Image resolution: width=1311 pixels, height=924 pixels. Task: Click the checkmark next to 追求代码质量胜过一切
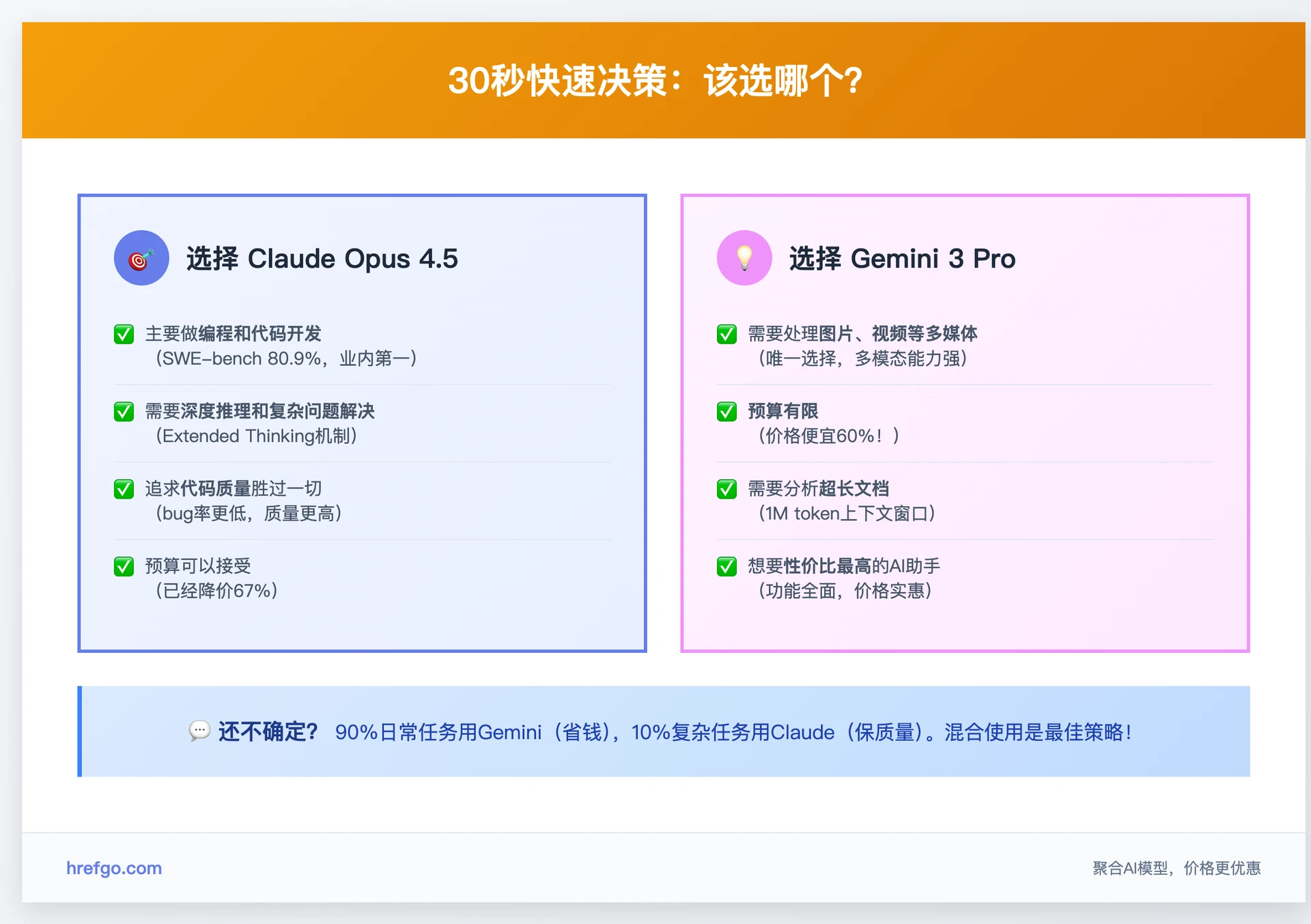(x=124, y=489)
